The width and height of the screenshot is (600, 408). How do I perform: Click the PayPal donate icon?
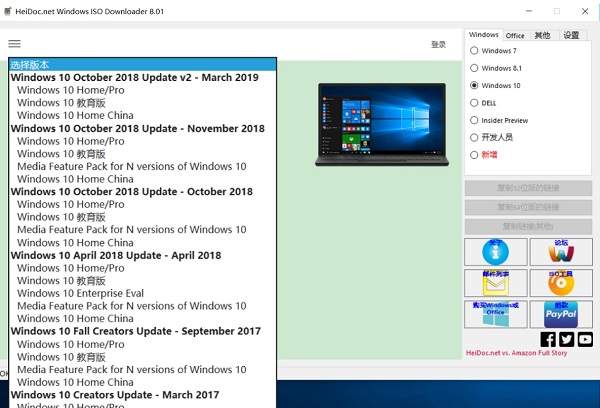561,314
